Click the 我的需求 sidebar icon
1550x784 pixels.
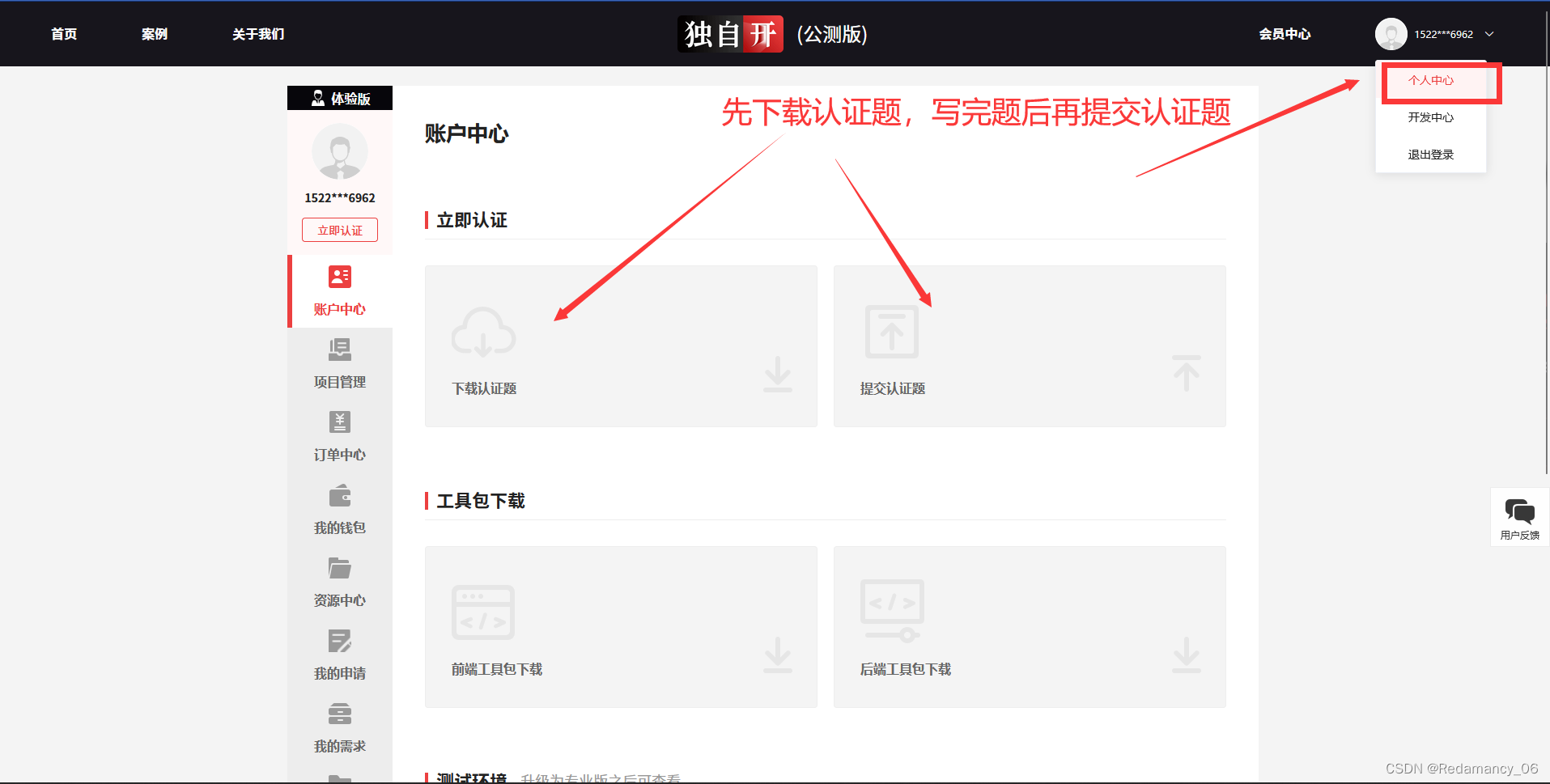340,714
